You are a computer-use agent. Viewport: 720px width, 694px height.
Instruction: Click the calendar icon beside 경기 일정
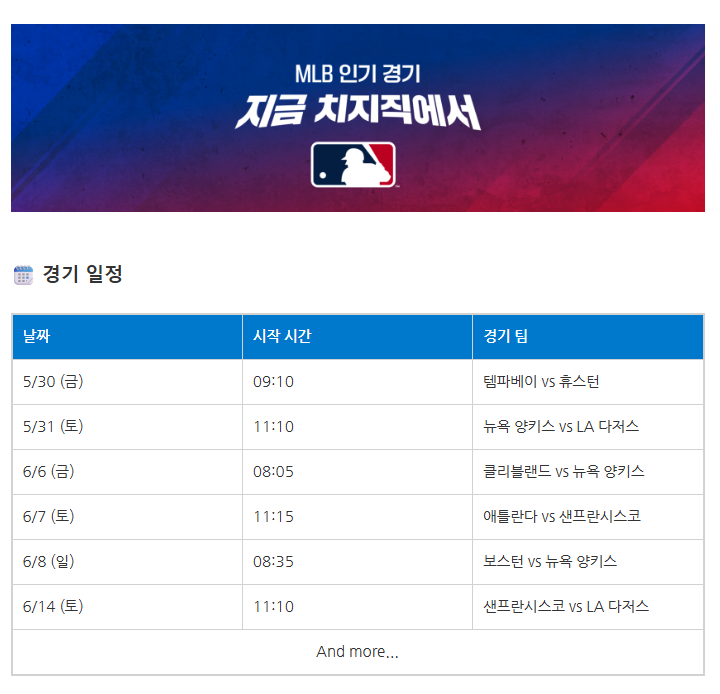(x=23, y=275)
